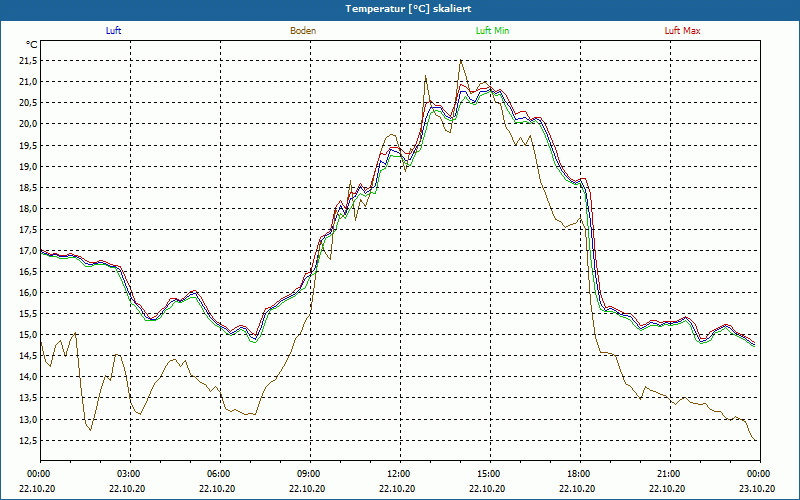Image resolution: width=800 pixels, height=500 pixels.
Task: Click the 16,5 y-axis value
Action: (x=28, y=271)
